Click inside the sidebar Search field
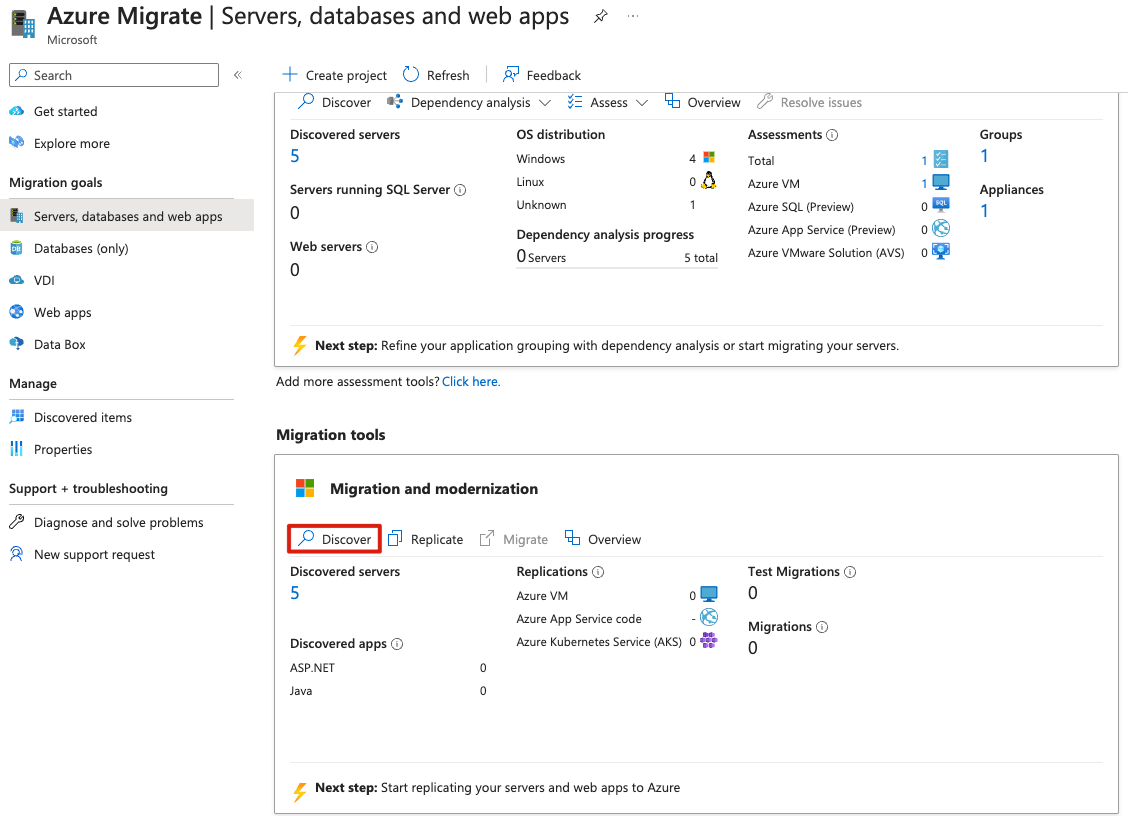 [x=114, y=75]
